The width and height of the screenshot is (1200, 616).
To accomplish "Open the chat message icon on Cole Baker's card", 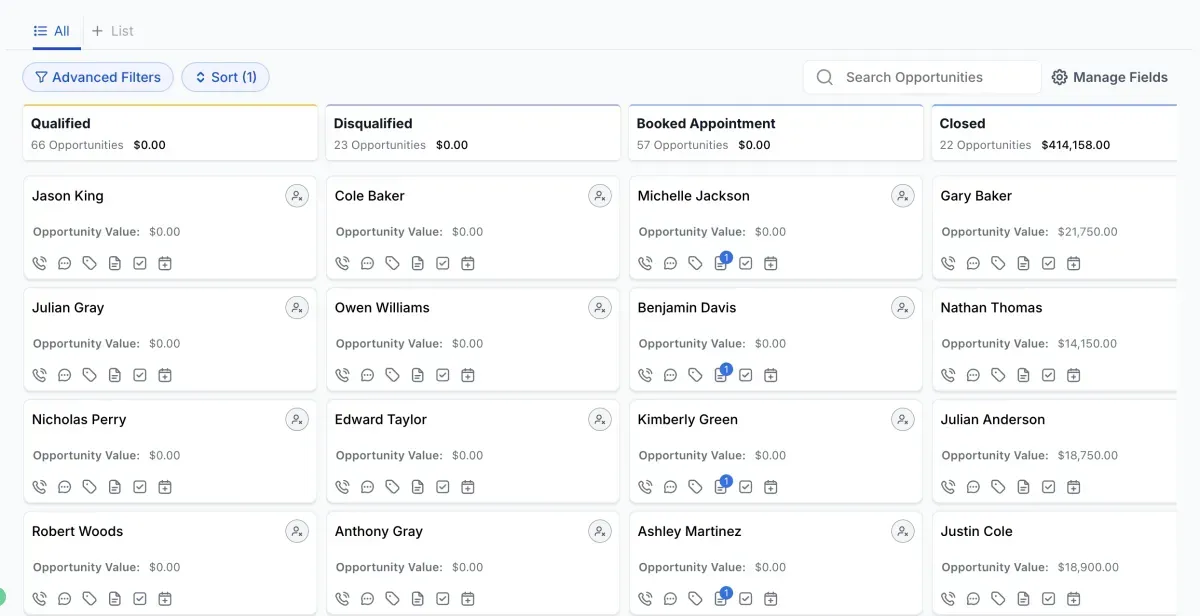I will pyautogui.click(x=368, y=264).
